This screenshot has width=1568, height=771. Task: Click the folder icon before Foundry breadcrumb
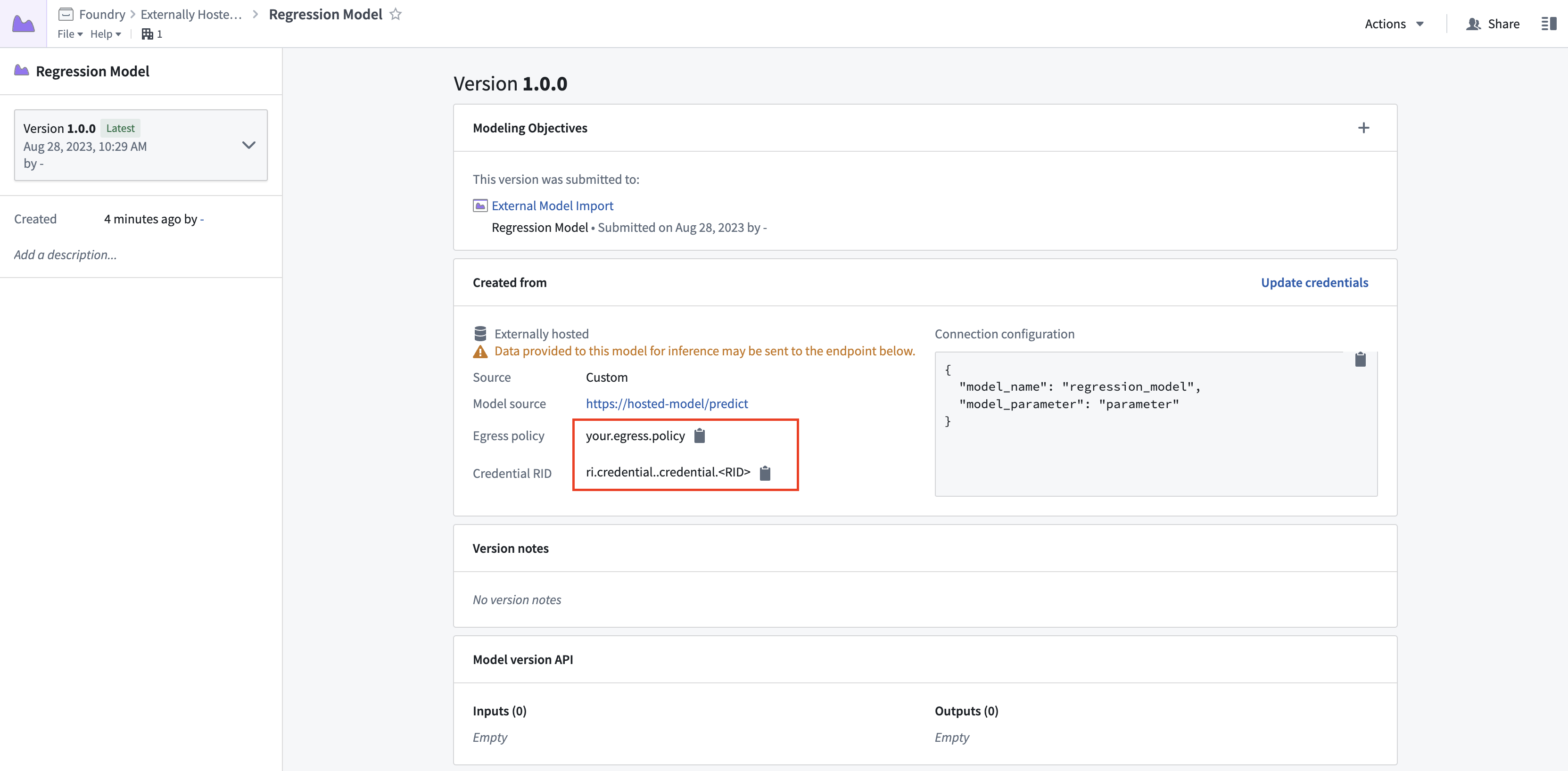pos(66,14)
